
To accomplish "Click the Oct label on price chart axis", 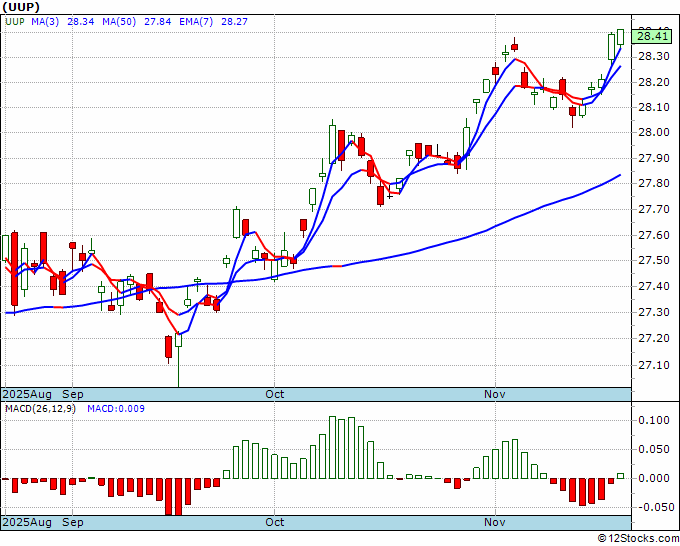I will 275,394.
